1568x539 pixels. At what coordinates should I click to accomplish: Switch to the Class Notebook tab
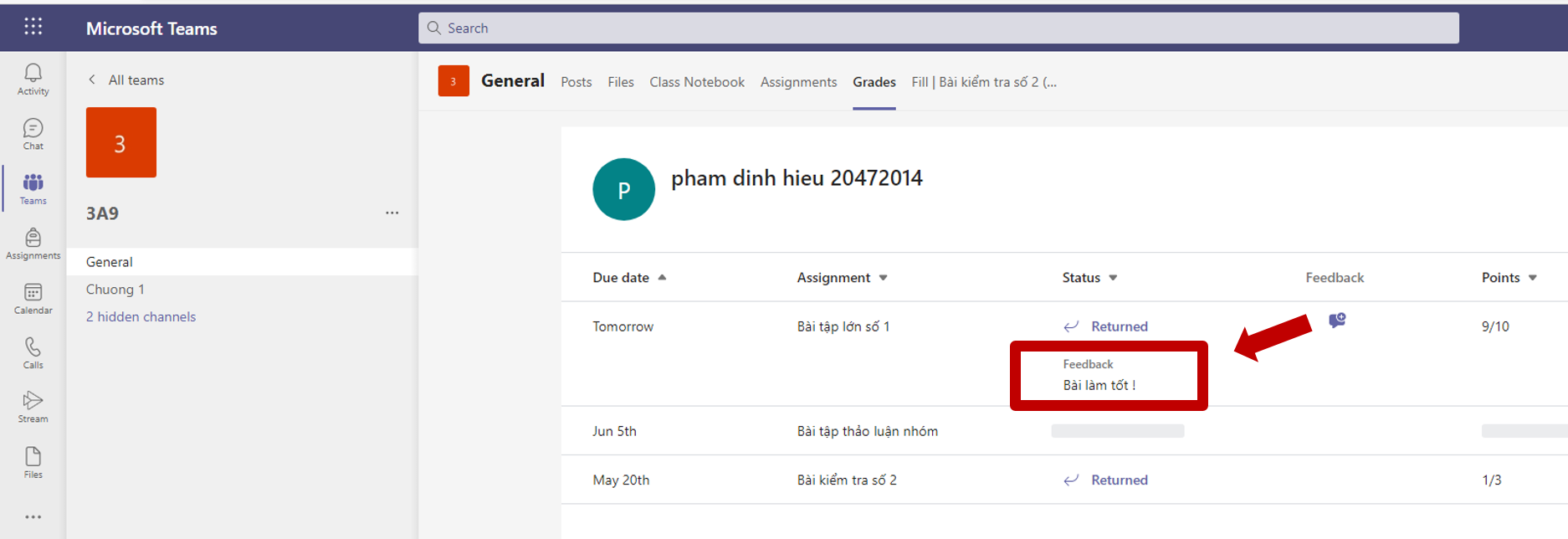[696, 82]
